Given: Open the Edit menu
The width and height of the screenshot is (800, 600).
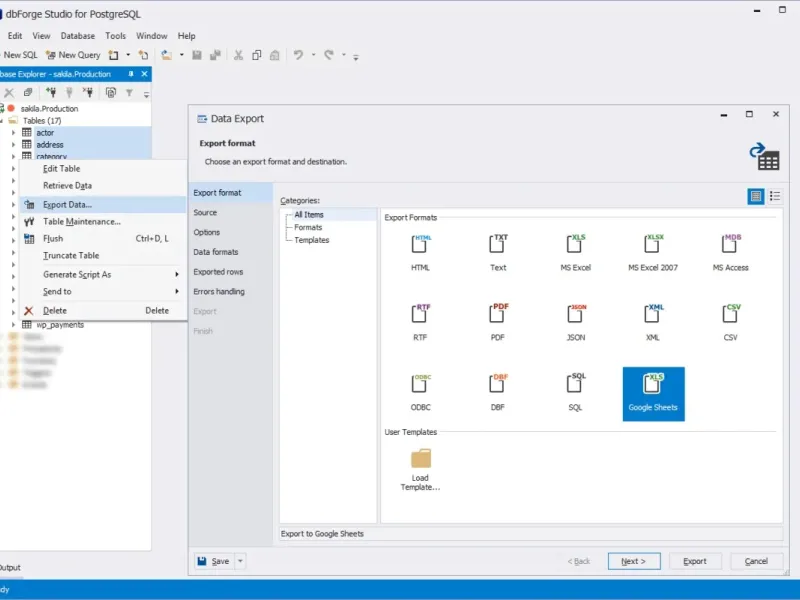Looking at the screenshot, I should pos(15,36).
